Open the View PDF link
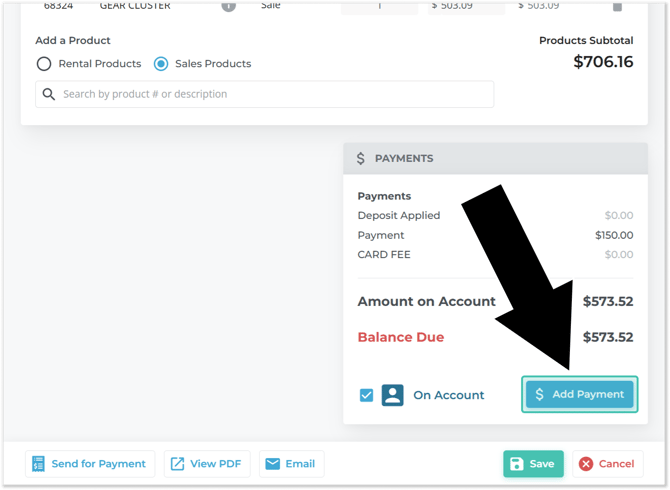The height and width of the screenshot is (490, 670). [x=206, y=464]
